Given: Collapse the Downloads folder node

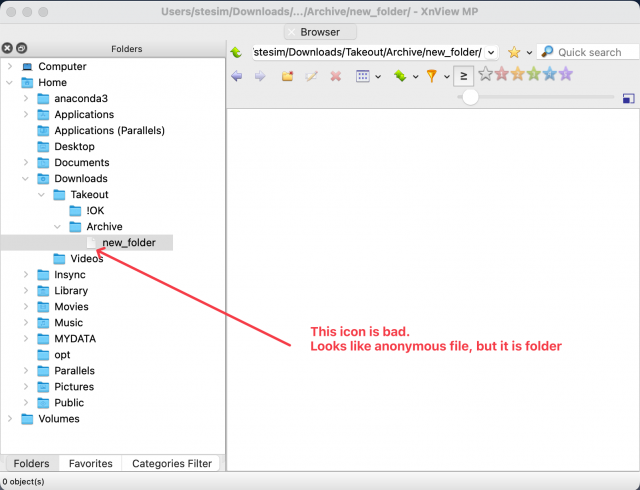Looking at the screenshot, I should [26, 179].
